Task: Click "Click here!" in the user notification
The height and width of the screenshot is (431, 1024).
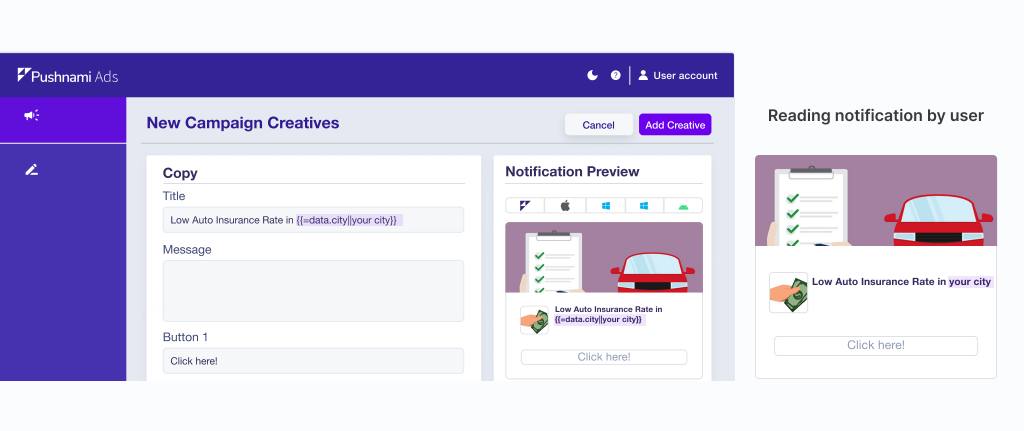Action: [875, 345]
